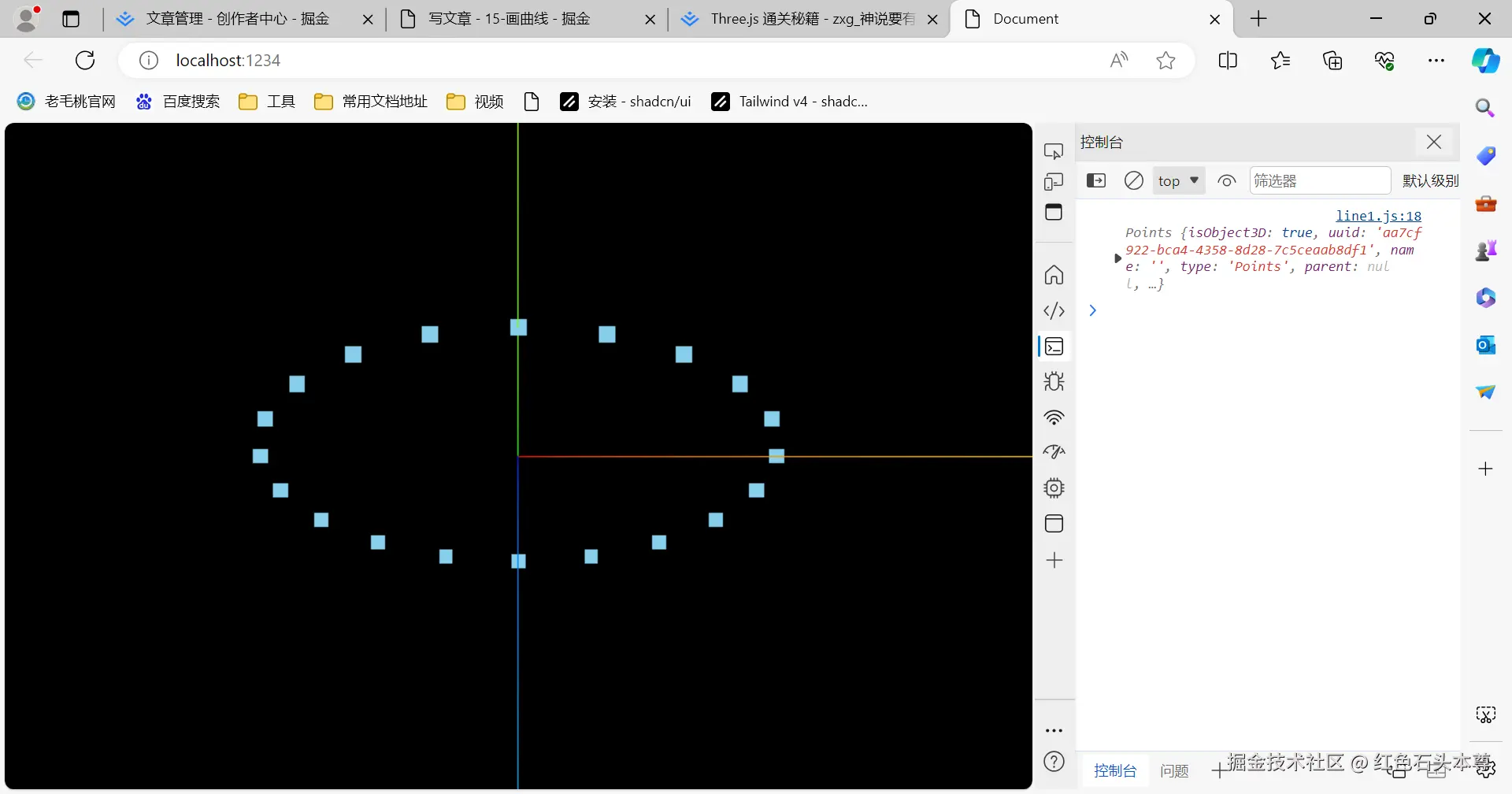This screenshot has height=794, width=1512.
Task: Open the 老毛桃官网 bookmark
Action: pos(67,102)
